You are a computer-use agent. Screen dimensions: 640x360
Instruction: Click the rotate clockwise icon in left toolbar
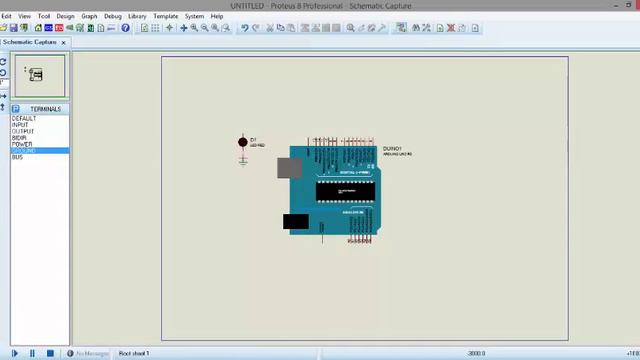coord(3,62)
